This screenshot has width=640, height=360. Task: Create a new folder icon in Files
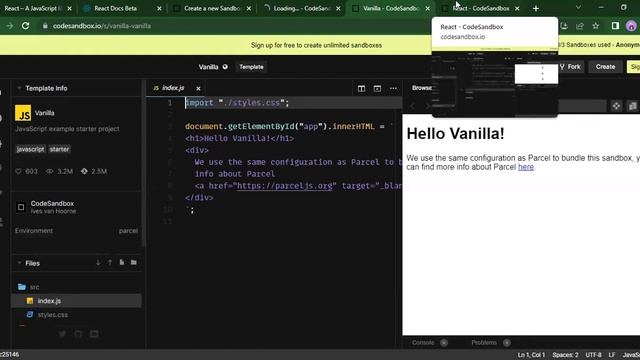[133, 262]
